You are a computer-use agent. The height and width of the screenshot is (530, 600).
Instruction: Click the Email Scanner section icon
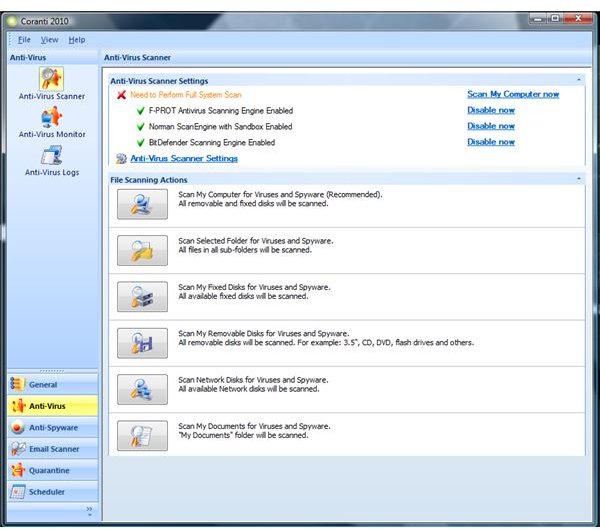(17, 449)
